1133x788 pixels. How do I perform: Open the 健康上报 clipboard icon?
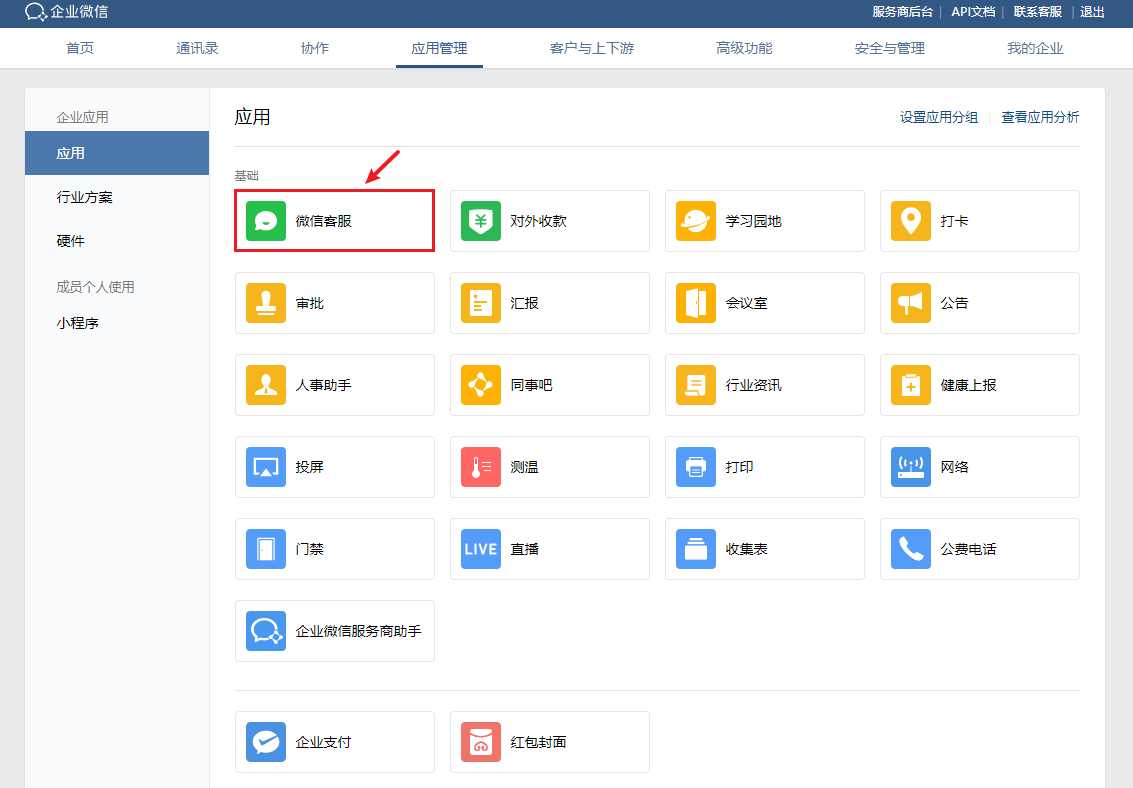point(910,385)
